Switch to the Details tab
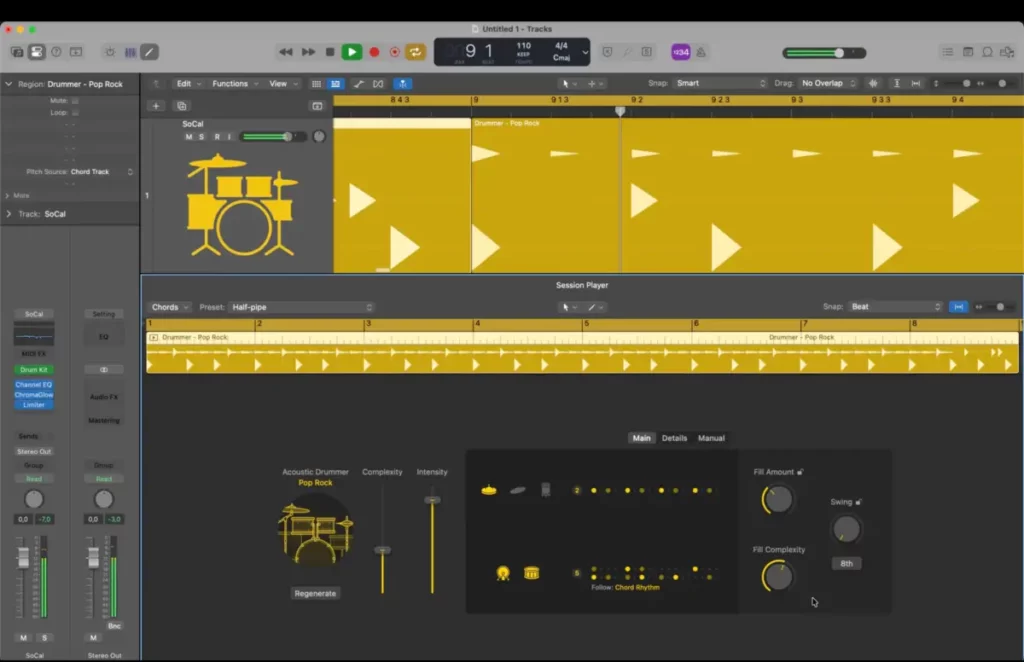The image size is (1024, 662). 674,438
